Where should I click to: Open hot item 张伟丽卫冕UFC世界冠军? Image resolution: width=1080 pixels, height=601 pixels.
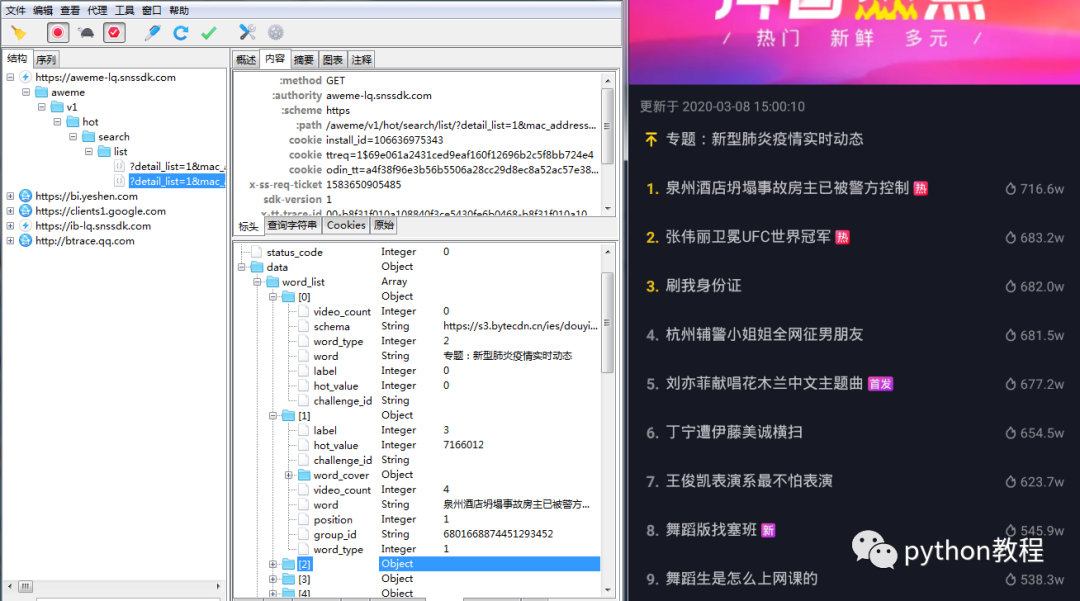pyautogui.click(x=748, y=237)
